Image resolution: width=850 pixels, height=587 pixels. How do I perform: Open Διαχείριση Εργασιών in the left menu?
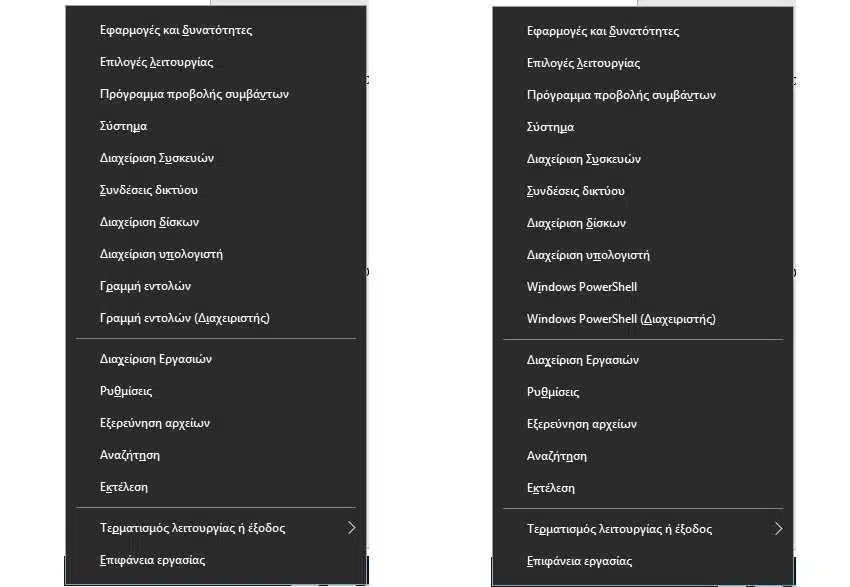pyautogui.click(x=216, y=359)
